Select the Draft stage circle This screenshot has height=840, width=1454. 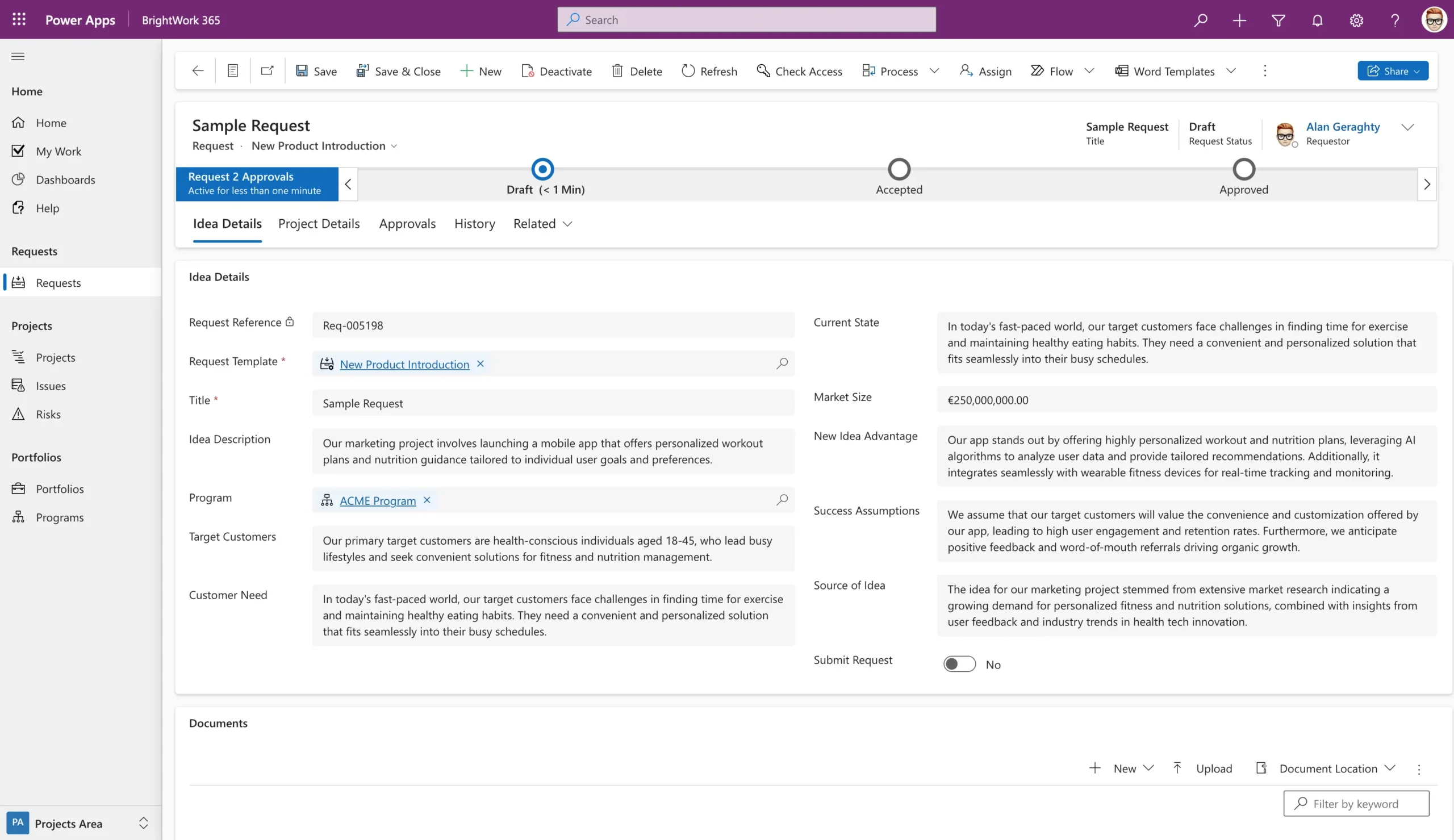[x=541, y=169]
